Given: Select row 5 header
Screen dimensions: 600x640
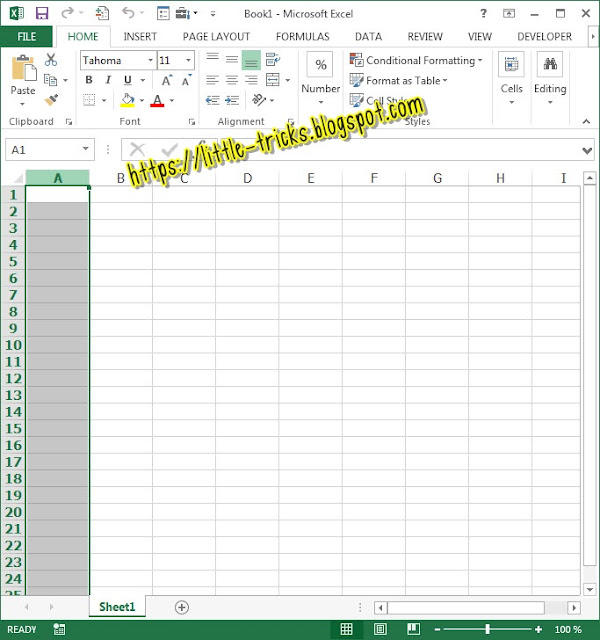Looking at the screenshot, I should (13, 261).
